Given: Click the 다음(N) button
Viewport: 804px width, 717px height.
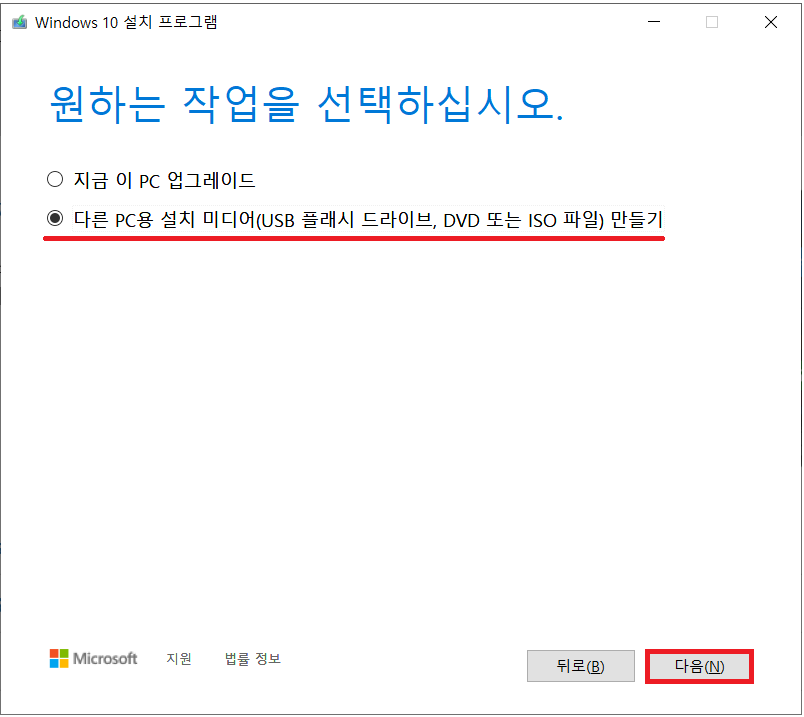Looking at the screenshot, I should click(x=699, y=666).
